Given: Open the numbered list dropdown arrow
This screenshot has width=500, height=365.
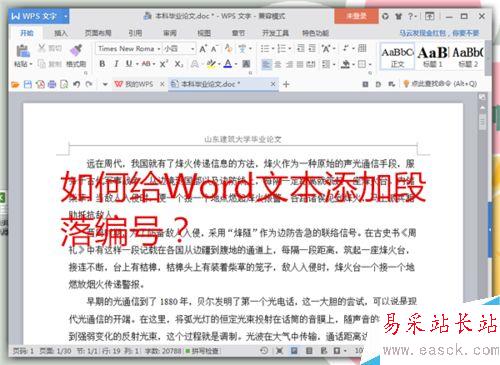Looking at the screenshot, I should point(289,49).
